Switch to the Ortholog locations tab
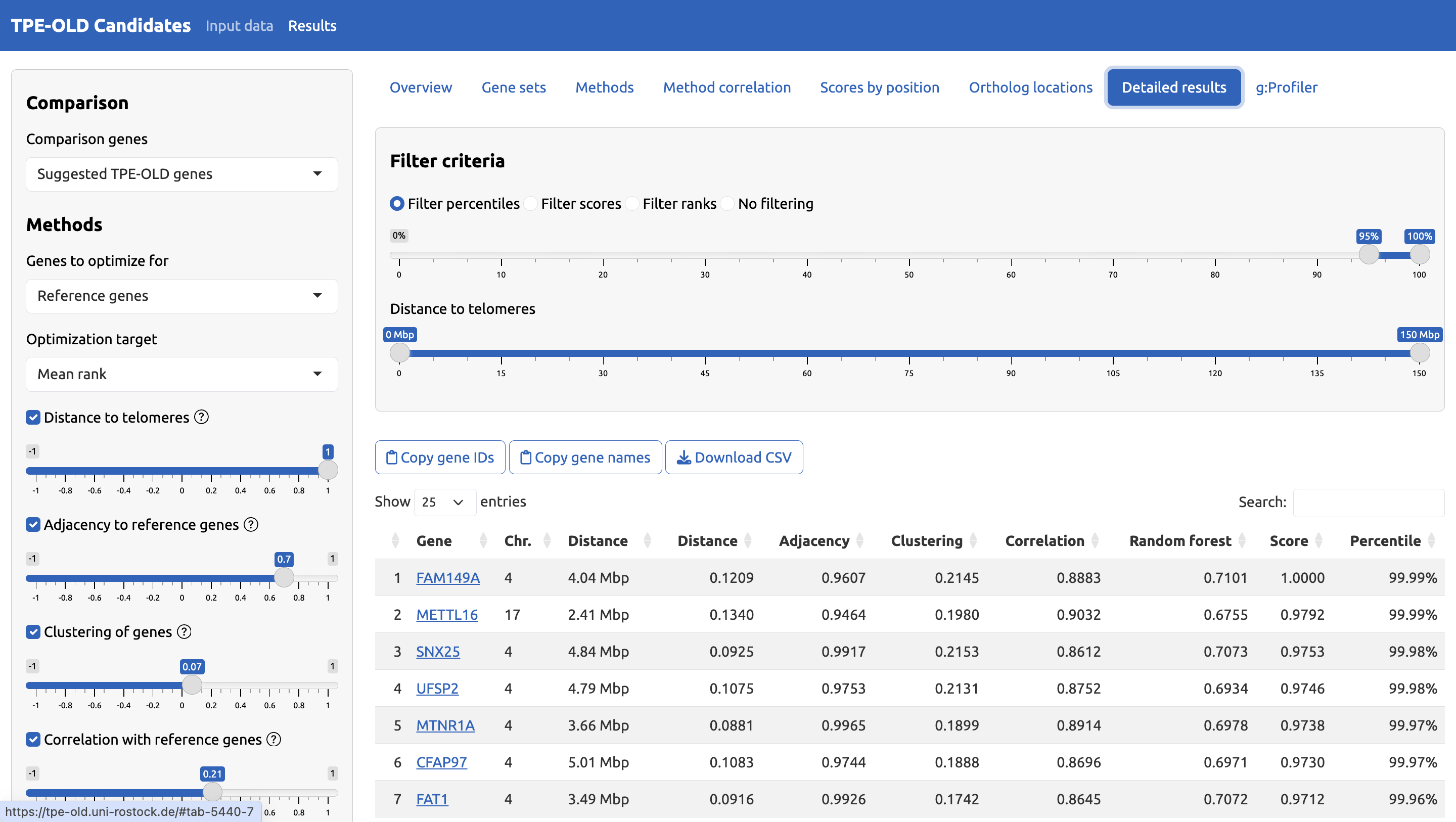This screenshot has height=822, width=1456. tap(1030, 87)
